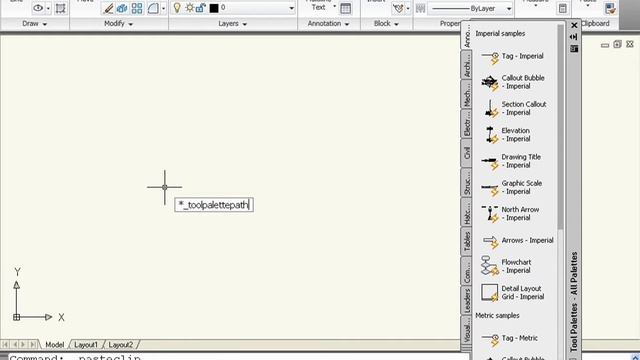Click the tool palette vertical scrollbar

[x=560, y=127]
